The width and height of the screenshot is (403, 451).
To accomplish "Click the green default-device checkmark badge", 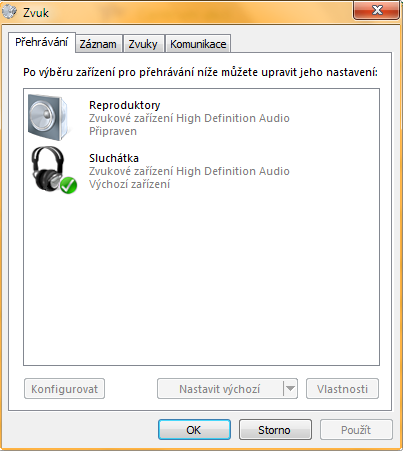I will tap(69, 185).
